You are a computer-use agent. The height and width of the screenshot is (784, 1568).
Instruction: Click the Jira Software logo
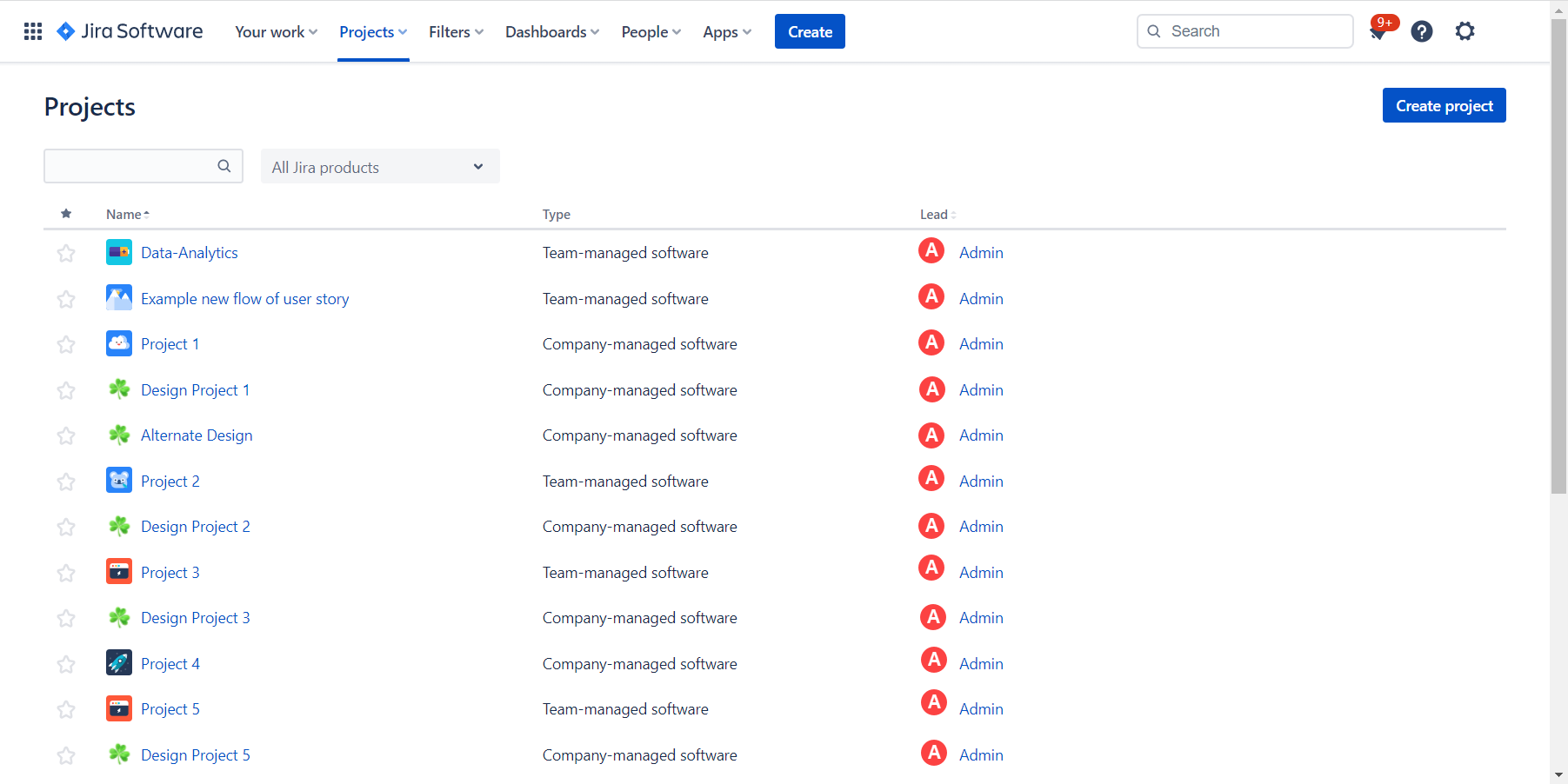coord(129,30)
